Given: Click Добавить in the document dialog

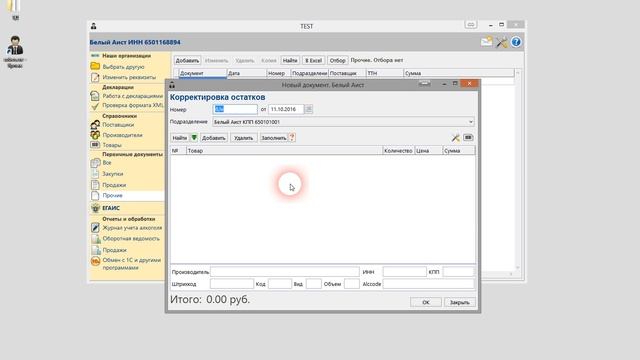Looking at the screenshot, I should point(214,138).
